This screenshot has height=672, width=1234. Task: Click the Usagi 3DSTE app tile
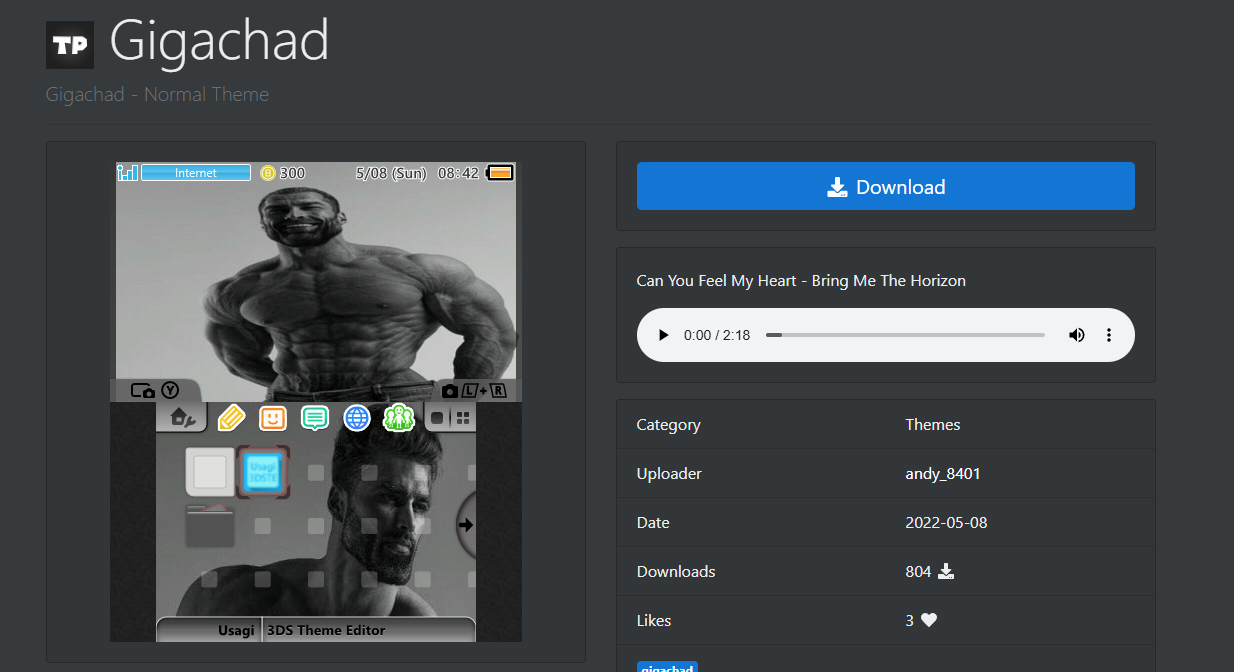pyautogui.click(x=263, y=472)
